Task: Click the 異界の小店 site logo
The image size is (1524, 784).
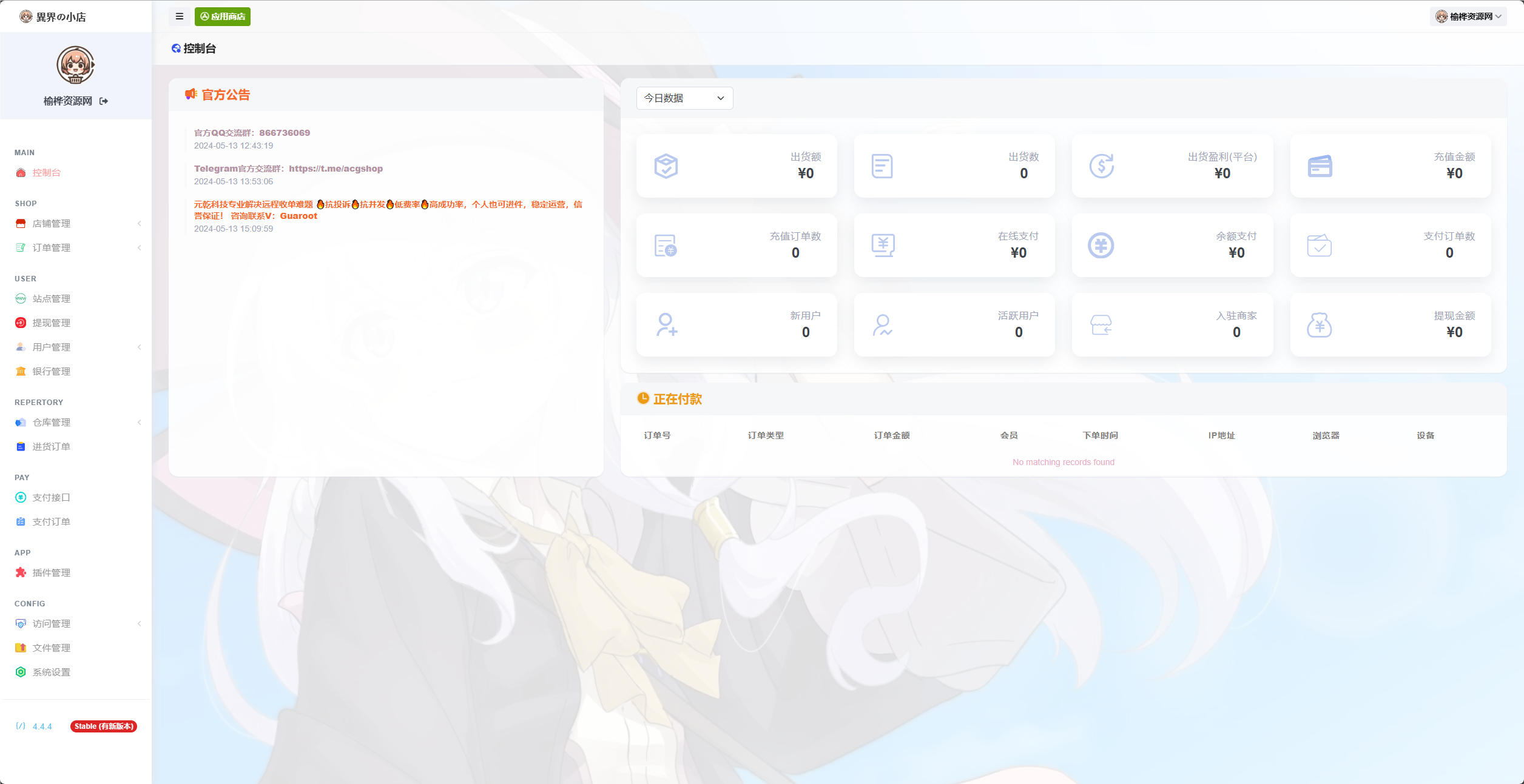Action: pyautogui.click(x=53, y=16)
